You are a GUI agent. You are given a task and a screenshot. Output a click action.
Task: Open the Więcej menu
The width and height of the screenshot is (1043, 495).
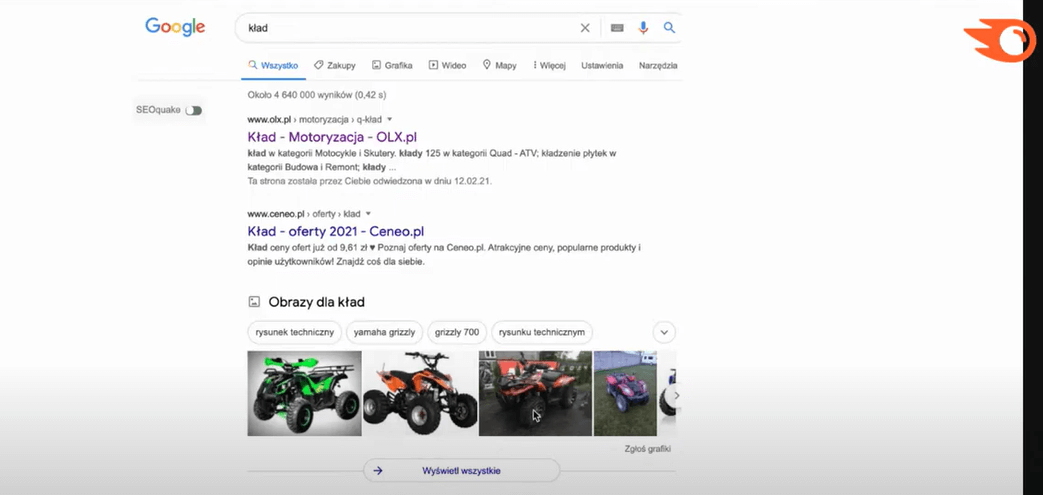pos(549,66)
